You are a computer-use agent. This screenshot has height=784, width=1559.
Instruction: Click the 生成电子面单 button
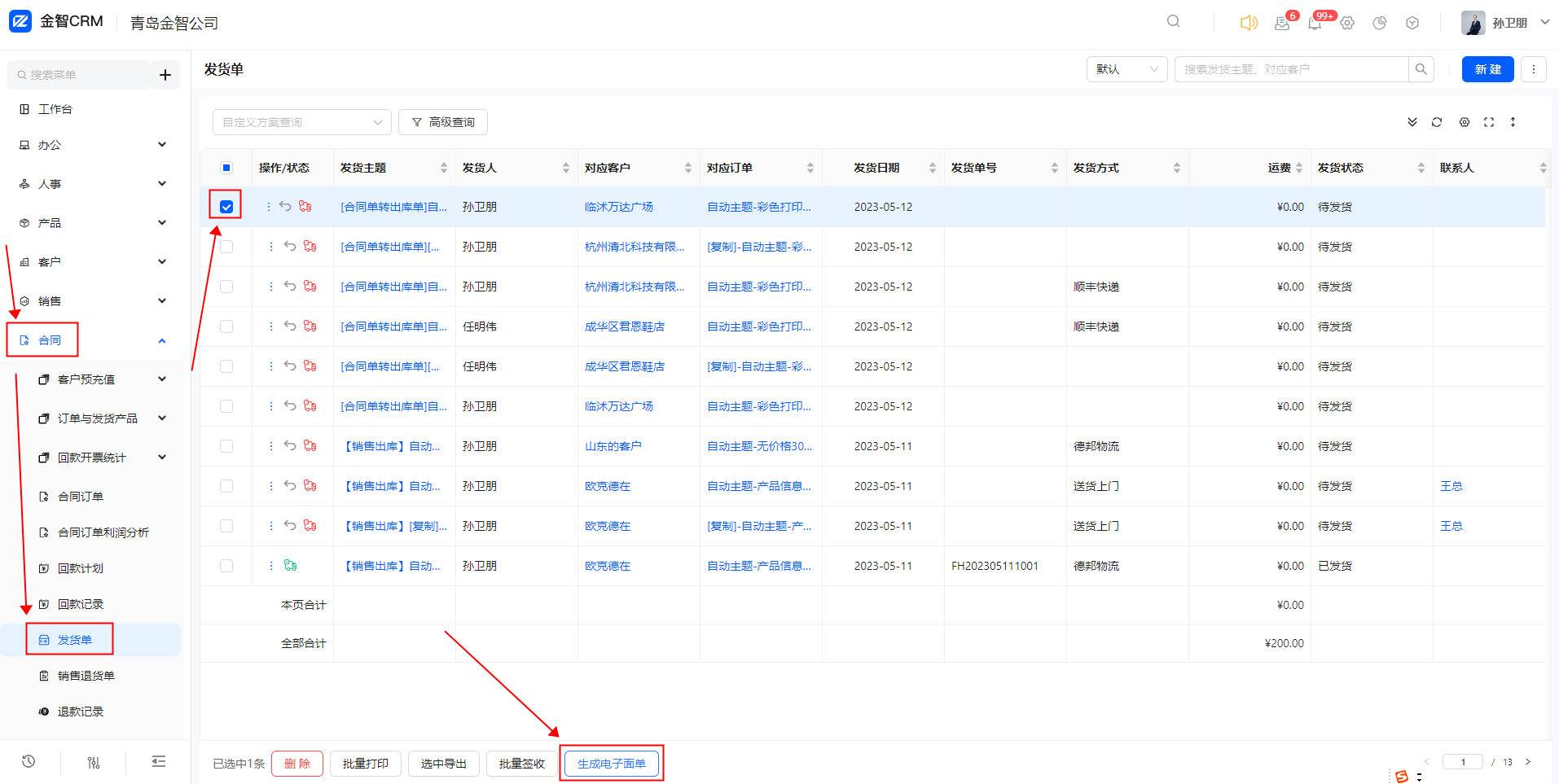[612, 764]
